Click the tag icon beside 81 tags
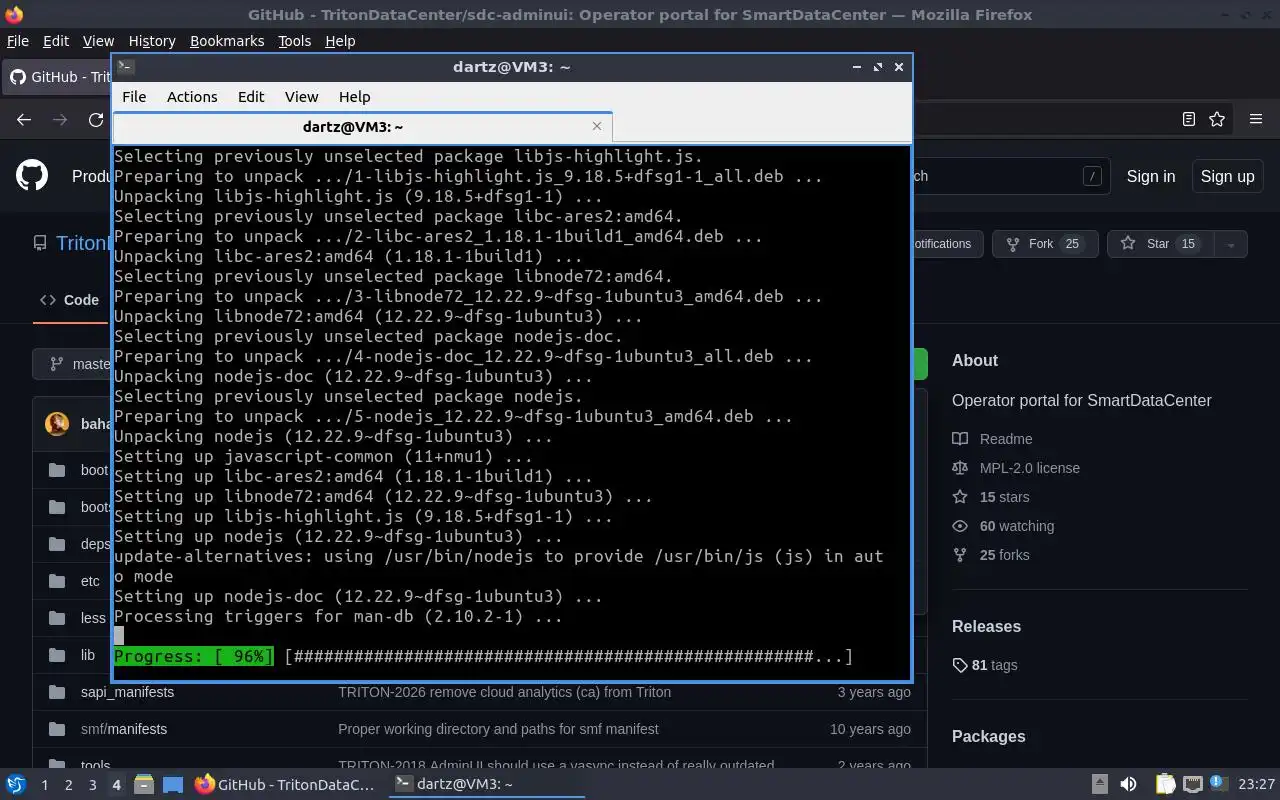The height and width of the screenshot is (800, 1280). pos(960,665)
